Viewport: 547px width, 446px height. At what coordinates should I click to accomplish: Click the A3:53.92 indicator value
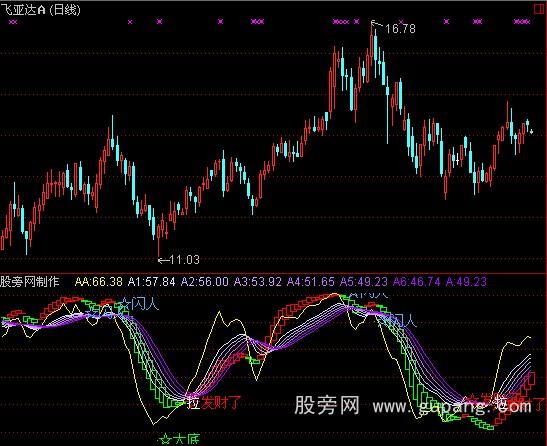[257, 282]
